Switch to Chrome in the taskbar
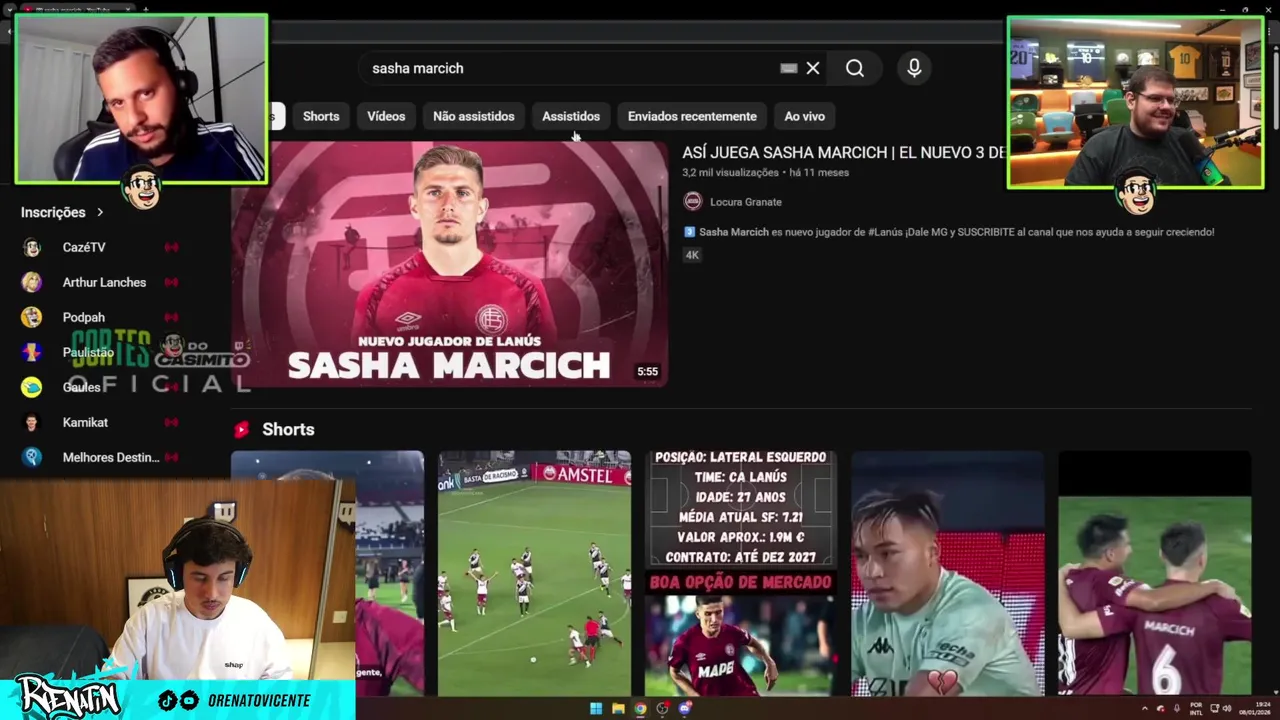Image resolution: width=1280 pixels, height=720 pixels. click(640, 708)
